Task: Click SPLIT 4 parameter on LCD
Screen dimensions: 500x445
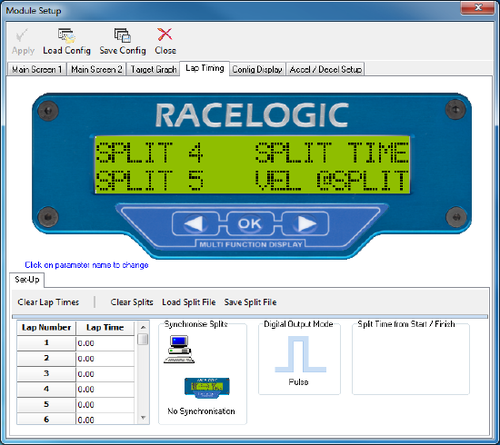Action: coord(150,153)
